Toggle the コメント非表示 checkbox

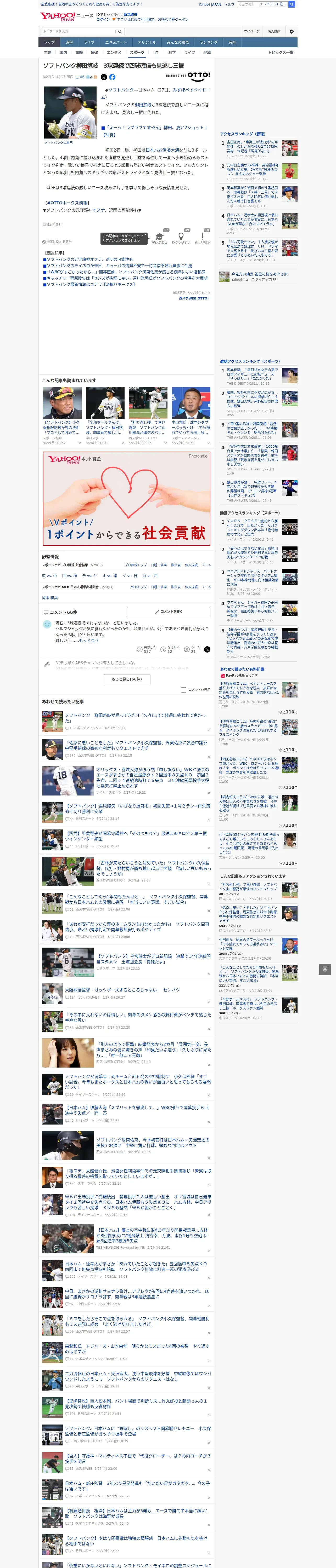point(183,690)
